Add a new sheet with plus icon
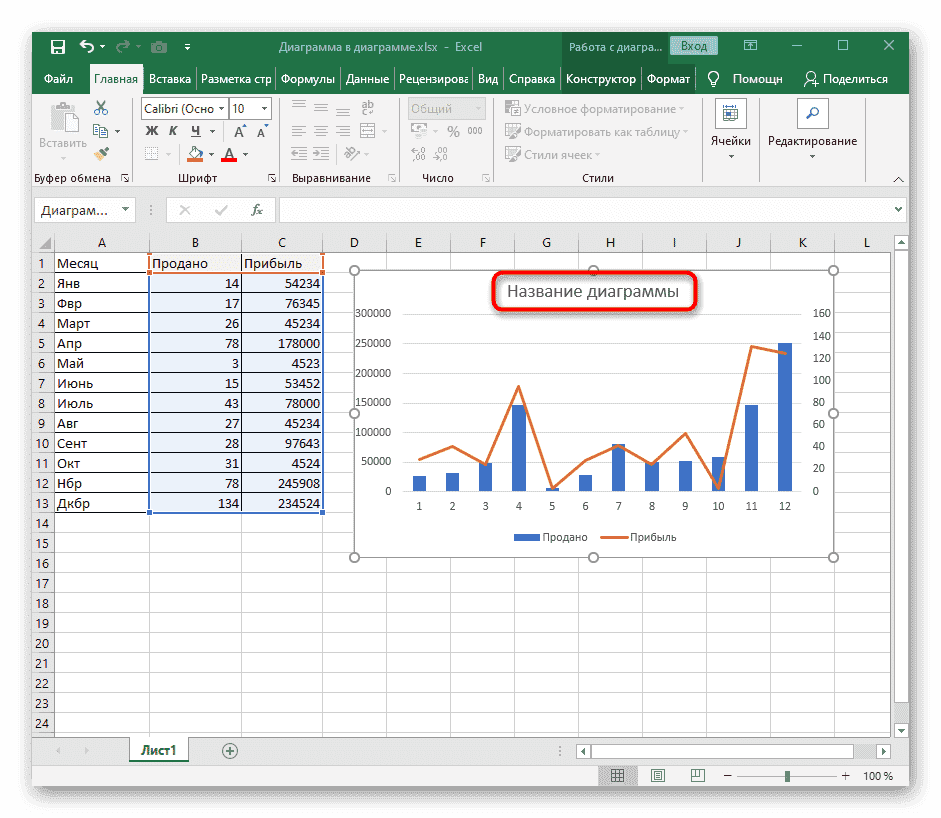Image resolution: width=941 pixels, height=818 pixels. click(x=230, y=750)
